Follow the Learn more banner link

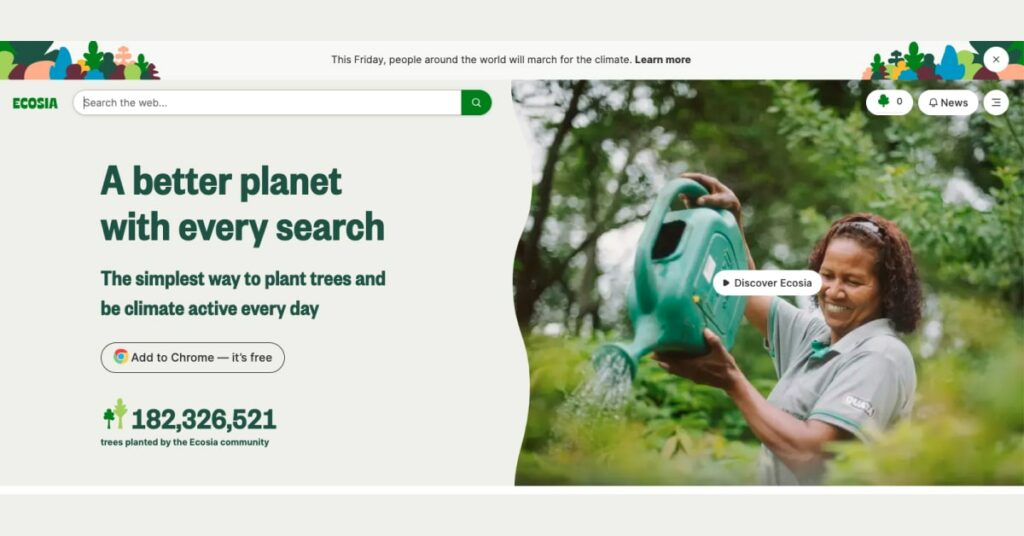click(663, 59)
